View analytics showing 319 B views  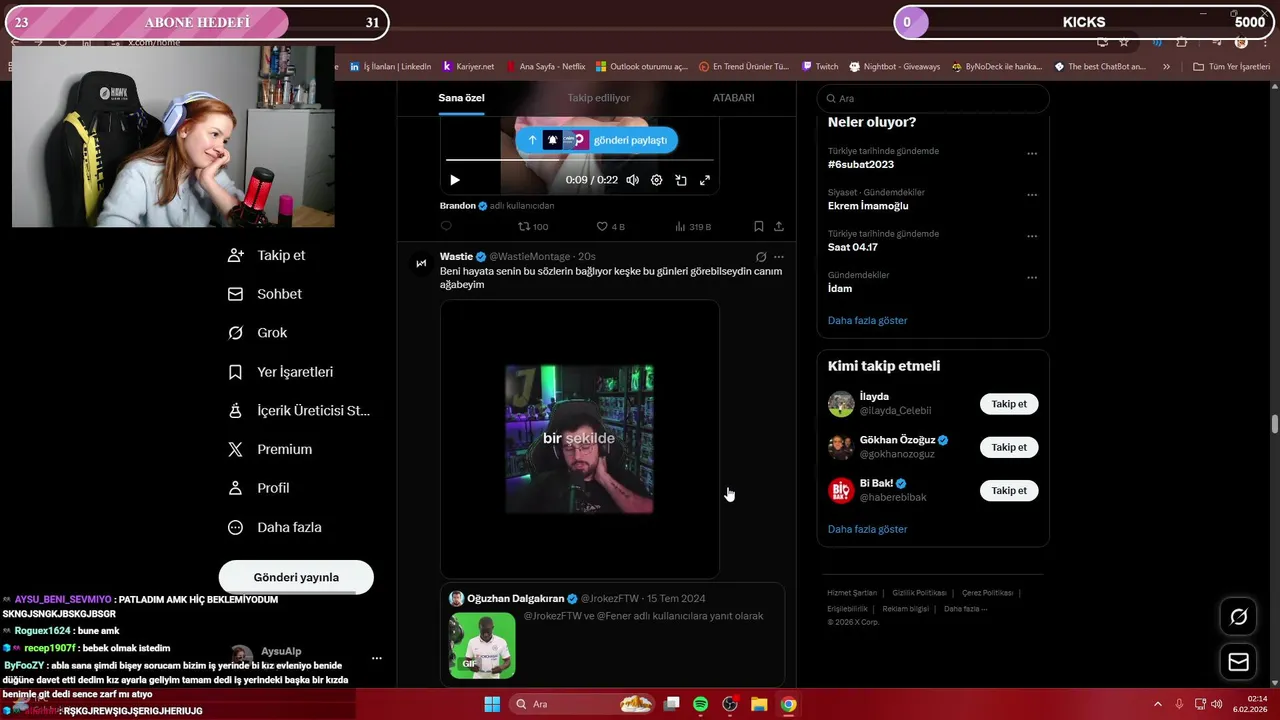click(x=693, y=227)
